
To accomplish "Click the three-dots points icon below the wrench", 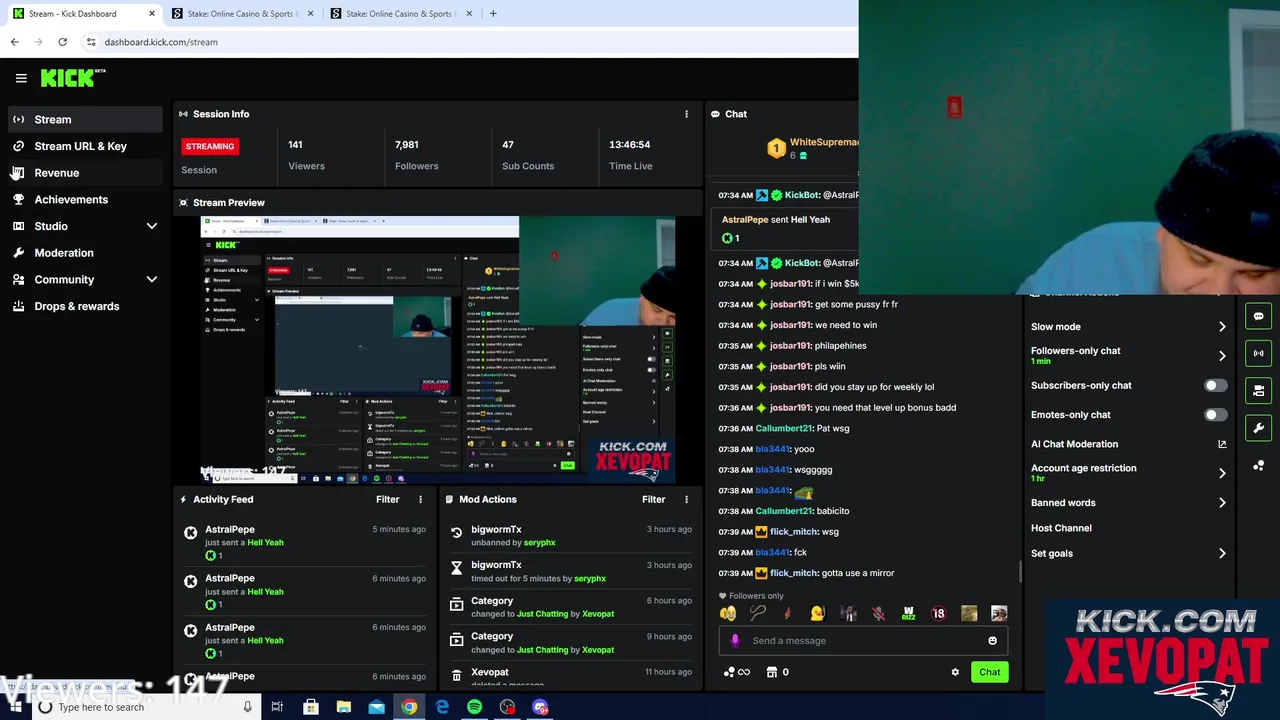I will [1258, 465].
